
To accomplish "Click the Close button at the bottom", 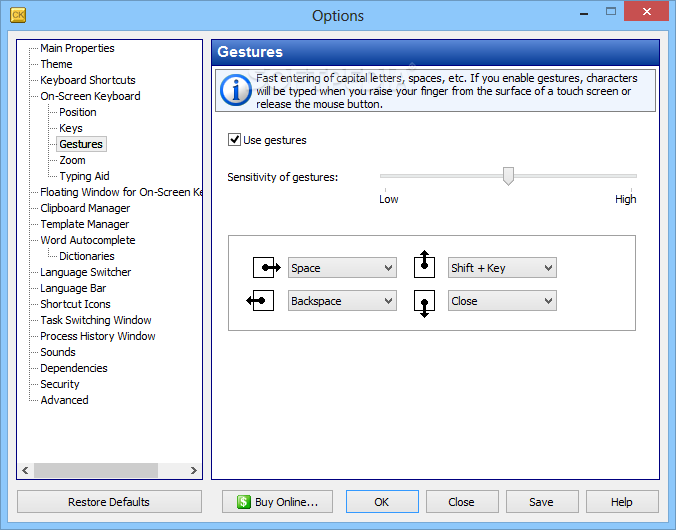I will point(462,502).
